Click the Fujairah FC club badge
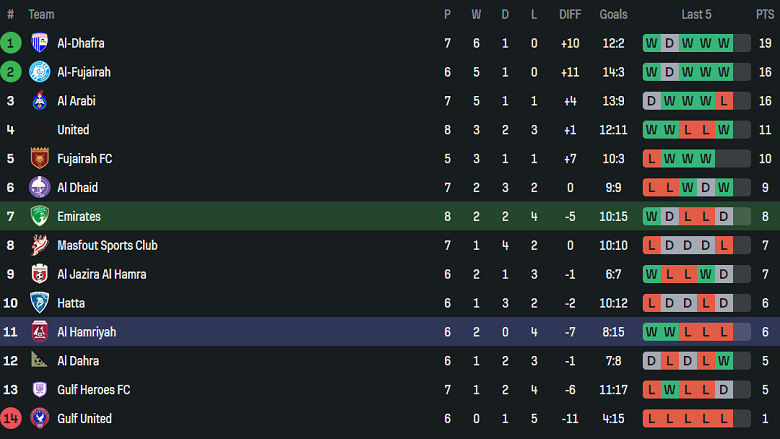The image size is (780, 439). tap(40, 158)
